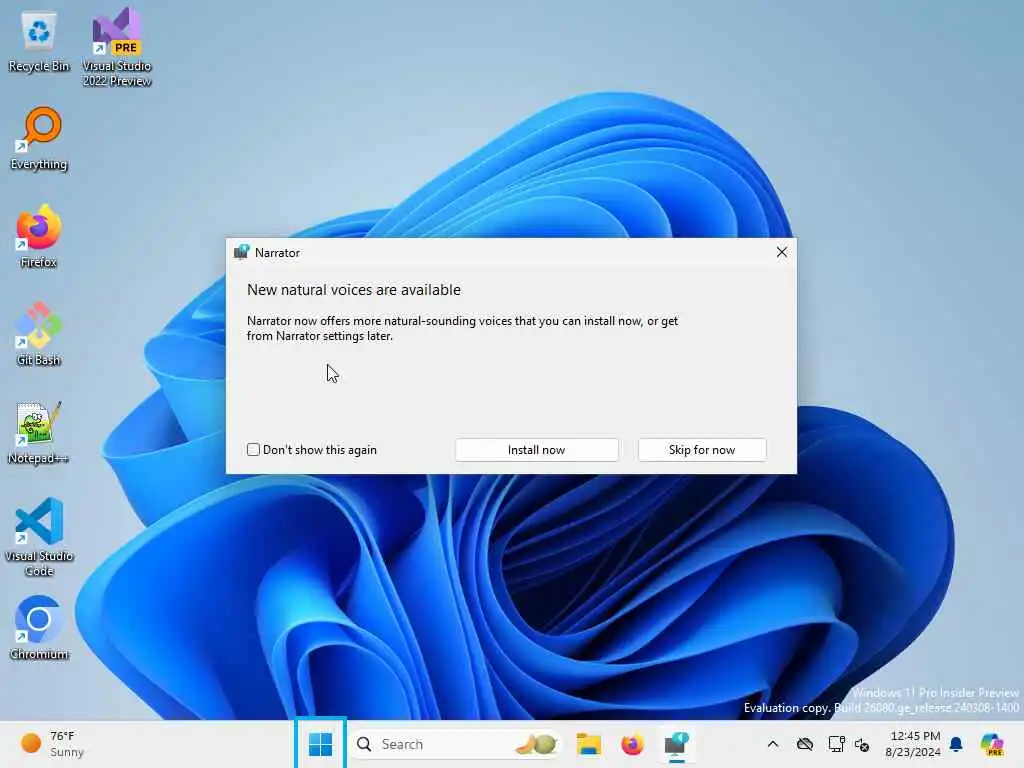The height and width of the screenshot is (768, 1024).
Task: Open Copilot Preview in the taskbar
Action: click(x=991, y=744)
